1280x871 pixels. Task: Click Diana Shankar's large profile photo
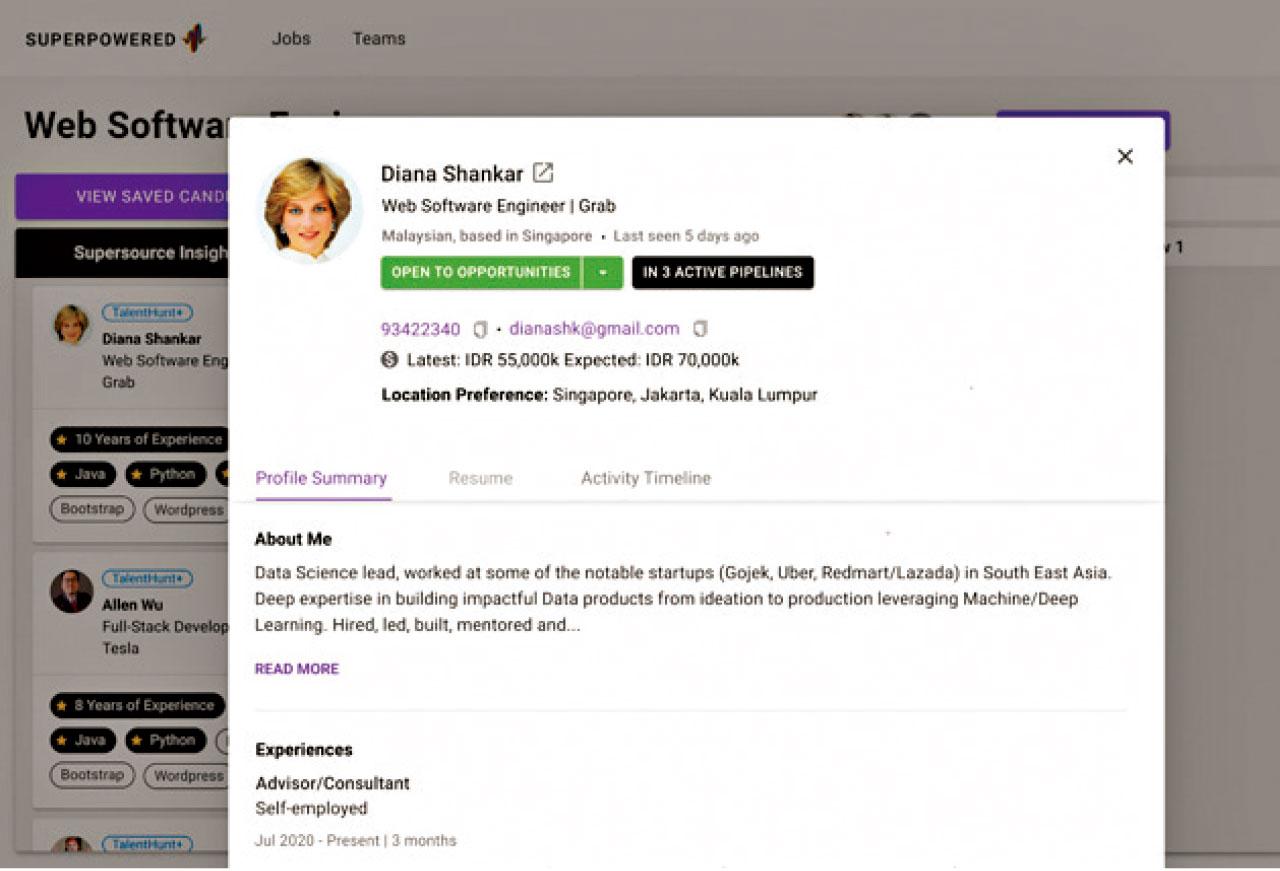click(x=309, y=209)
